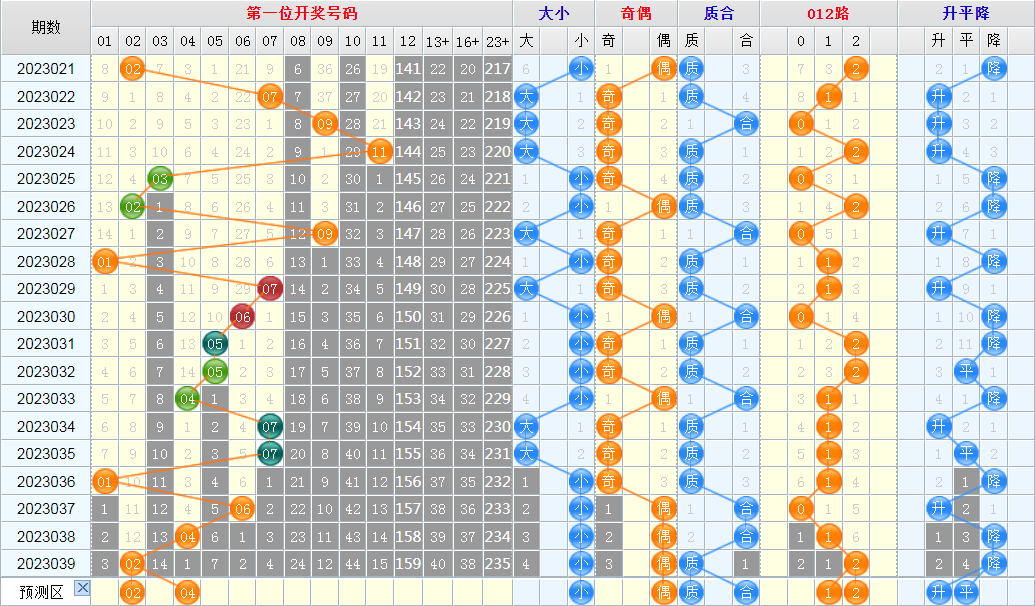Click the 13+ number column header
This screenshot has width=1035, height=606.
point(438,41)
